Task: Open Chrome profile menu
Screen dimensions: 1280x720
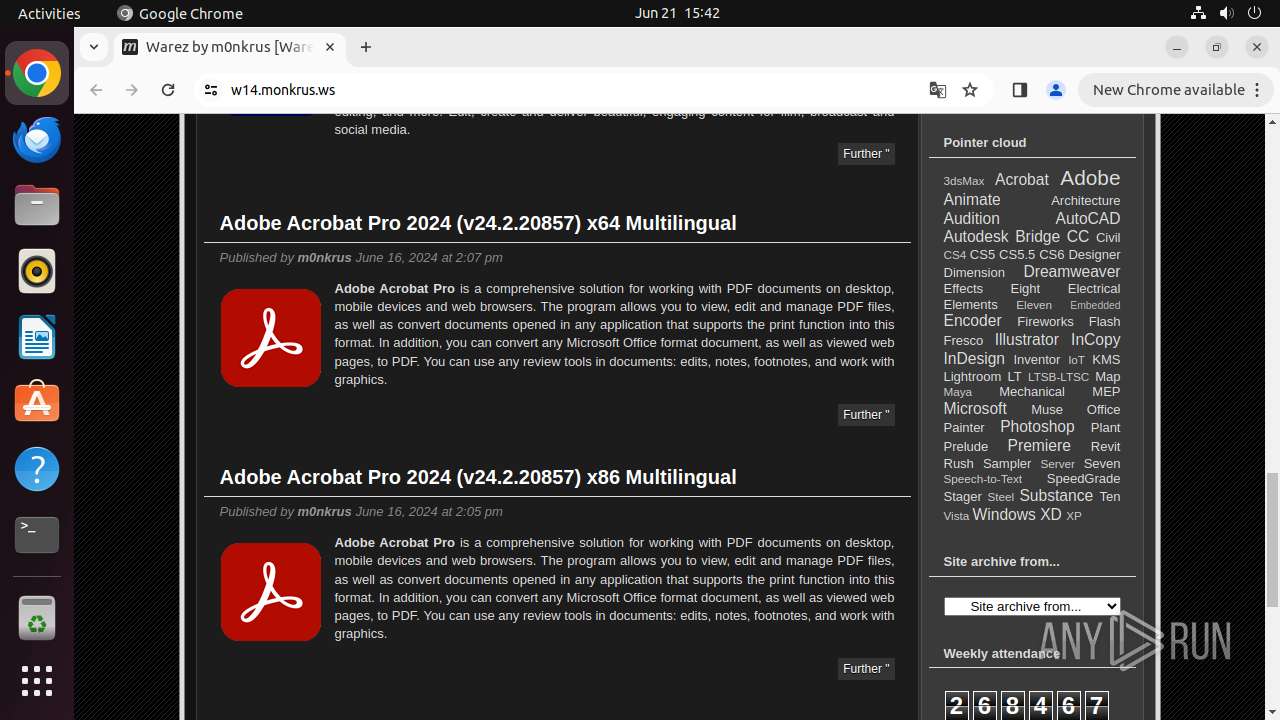Action: (x=1055, y=90)
